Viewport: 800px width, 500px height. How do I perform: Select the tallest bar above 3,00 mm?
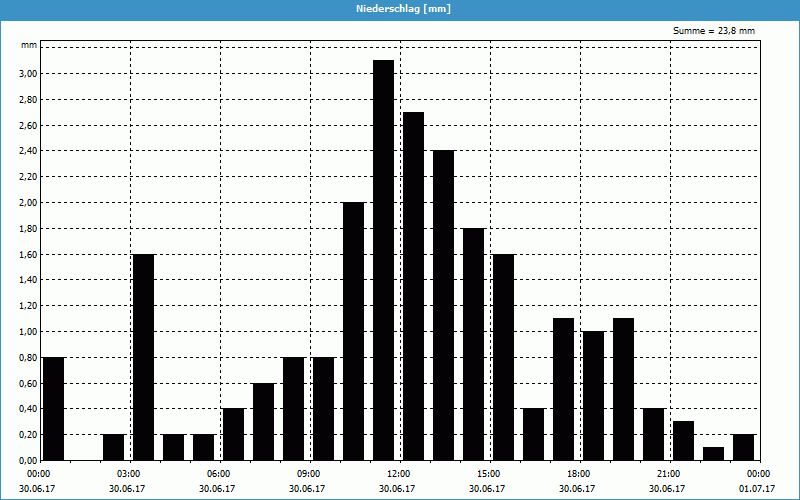(x=383, y=260)
